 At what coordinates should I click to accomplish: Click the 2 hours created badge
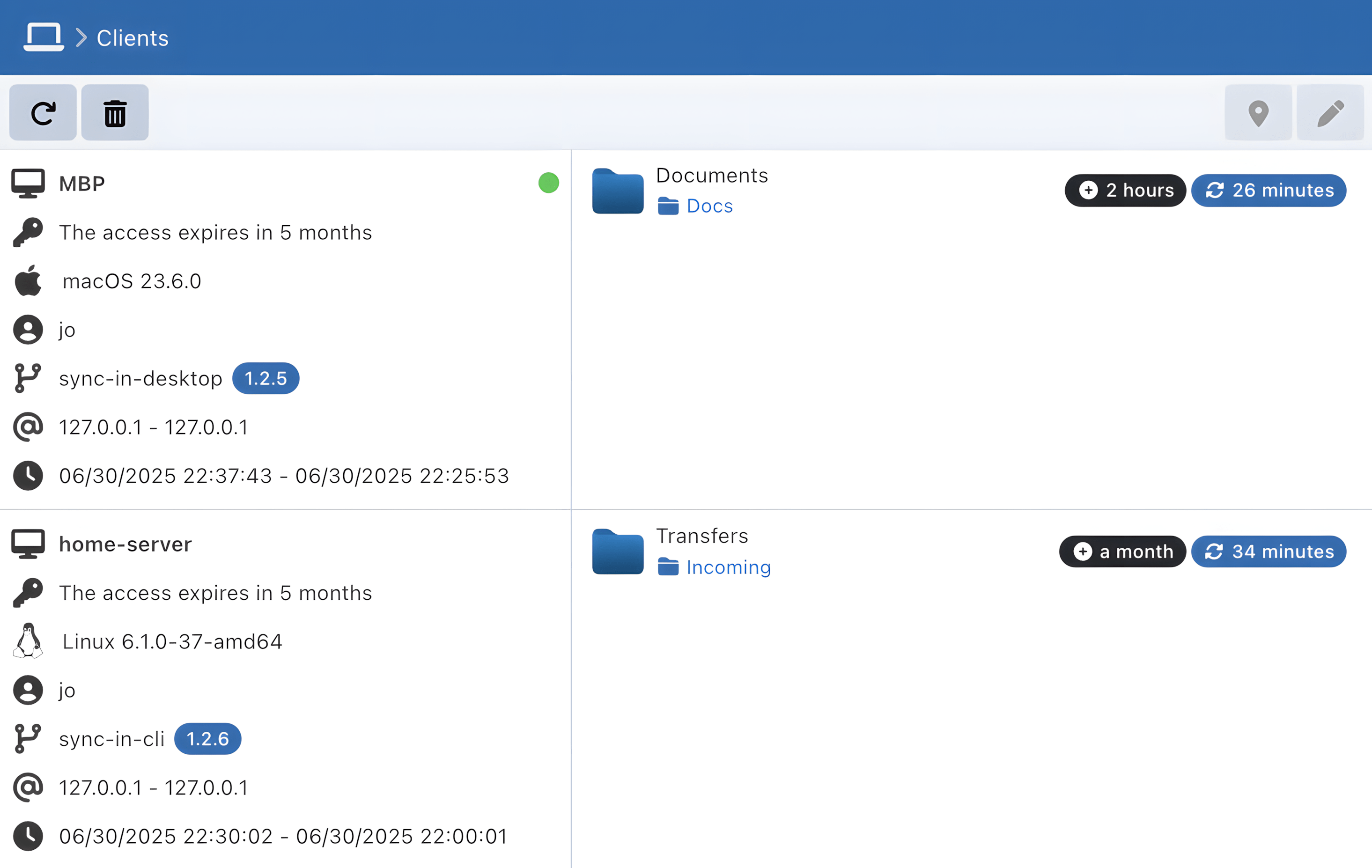pyautogui.click(x=1125, y=190)
